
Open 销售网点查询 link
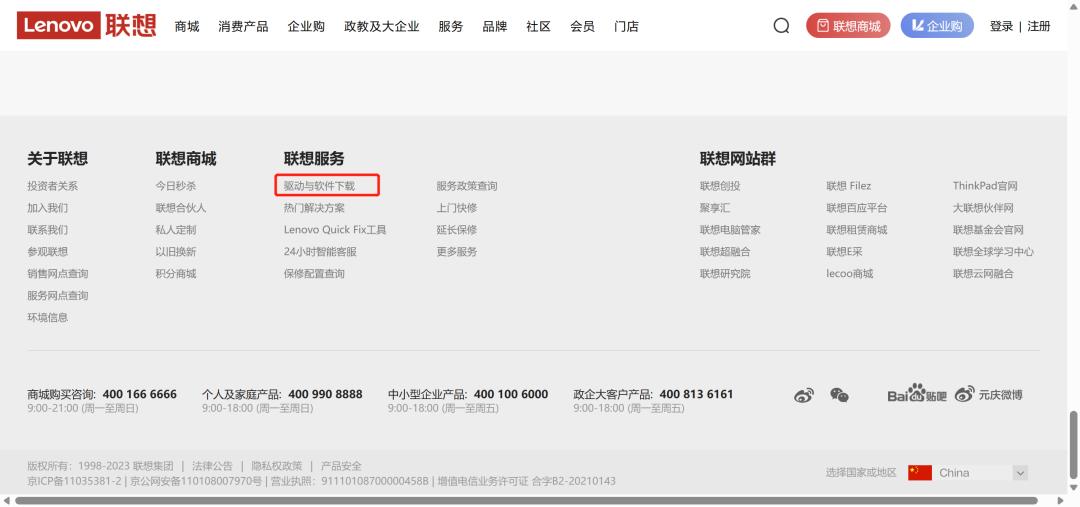(x=58, y=274)
